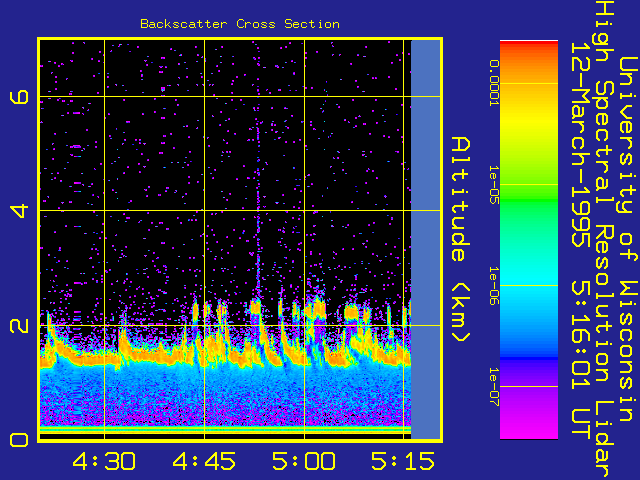Image resolution: width=640 pixels, height=480 pixels.
Task: Click 'University of Wisconsin' heading text
Action: click(x=629, y=239)
